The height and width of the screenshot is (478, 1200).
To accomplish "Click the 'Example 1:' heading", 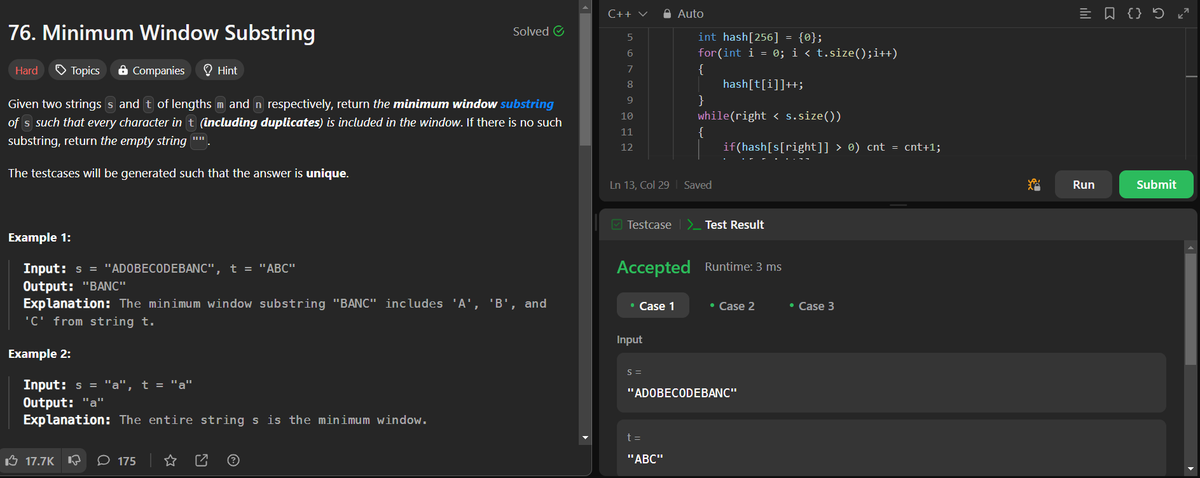I will tap(39, 238).
